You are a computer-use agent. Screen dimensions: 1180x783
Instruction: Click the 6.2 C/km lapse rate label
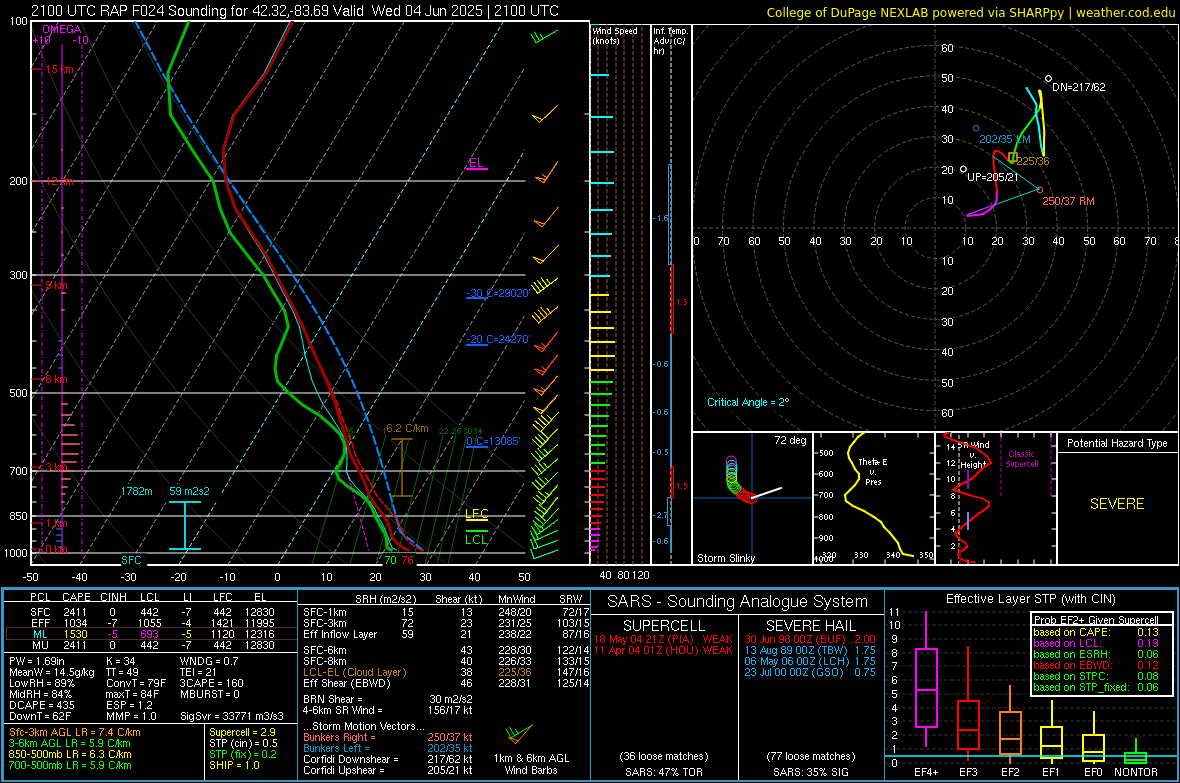point(406,428)
